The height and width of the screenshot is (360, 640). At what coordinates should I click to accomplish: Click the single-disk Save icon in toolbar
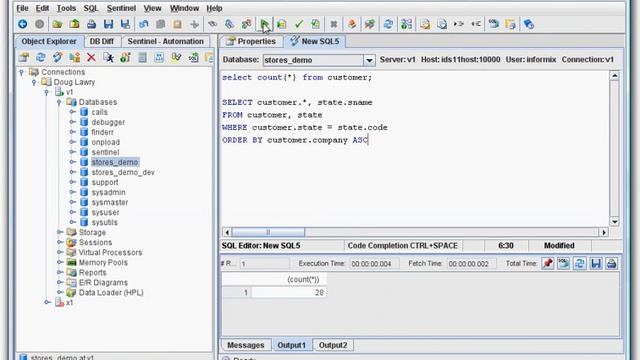pyautogui.click(x=108, y=24)
